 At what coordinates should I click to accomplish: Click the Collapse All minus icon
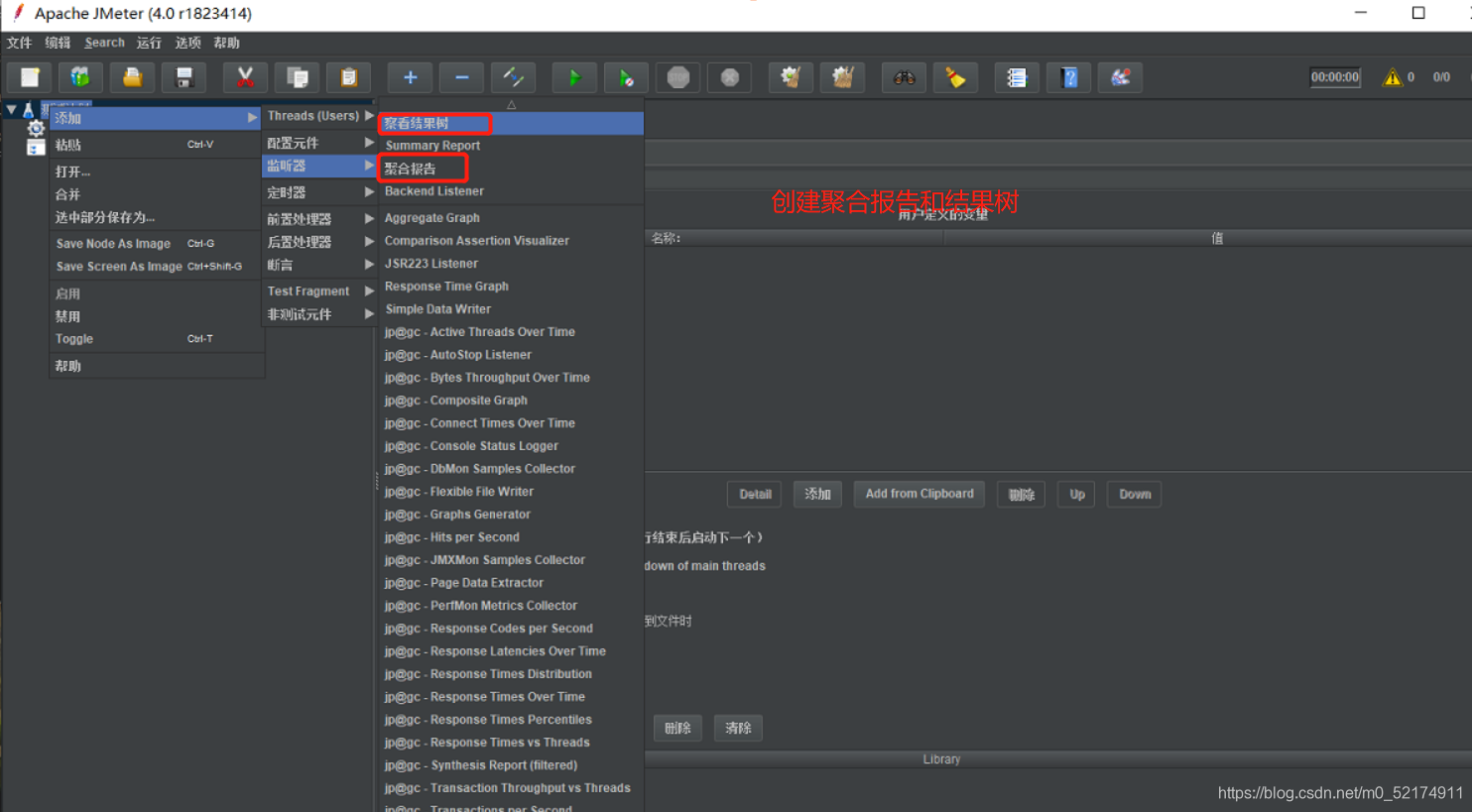[x=461, y=77]
